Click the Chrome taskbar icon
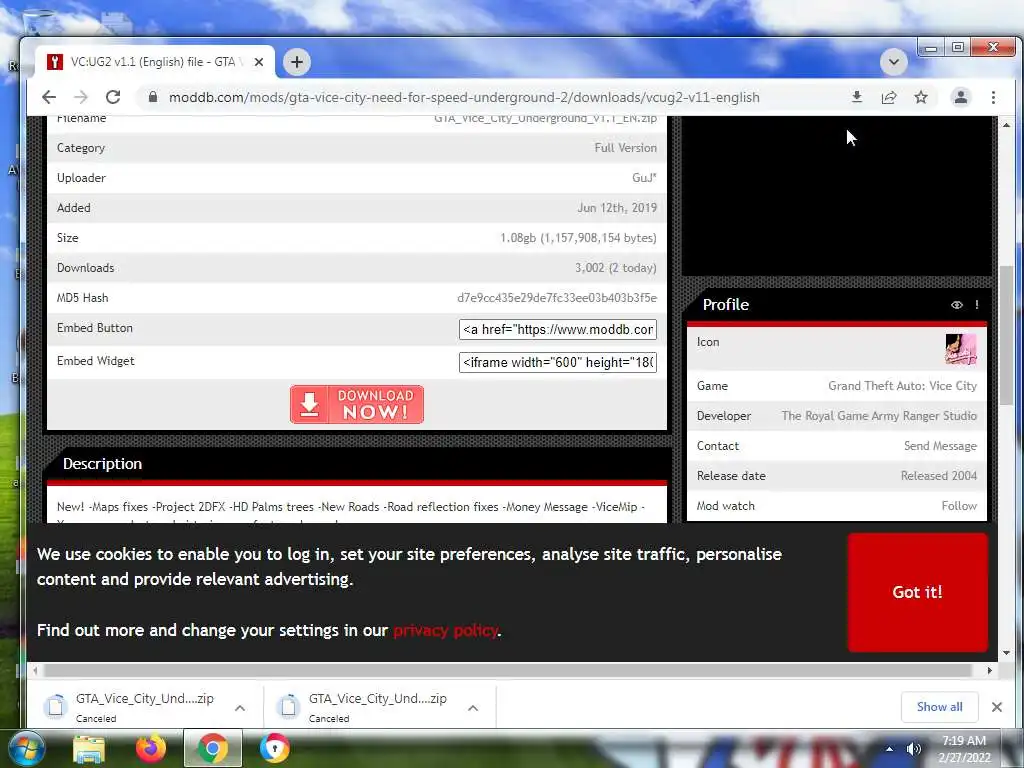 click(213, 748)
